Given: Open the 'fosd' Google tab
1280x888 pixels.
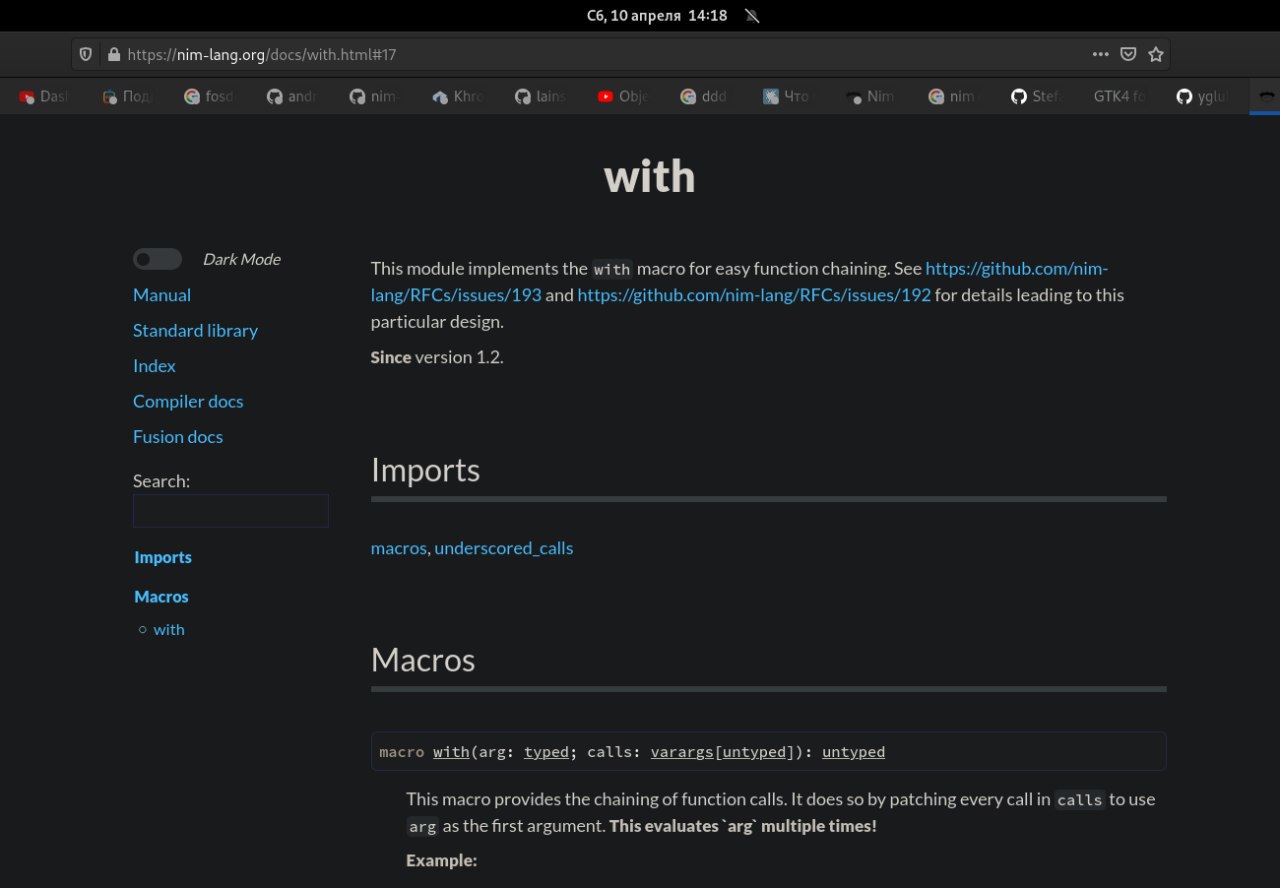Looking at the screenshot, I should 212,97.
